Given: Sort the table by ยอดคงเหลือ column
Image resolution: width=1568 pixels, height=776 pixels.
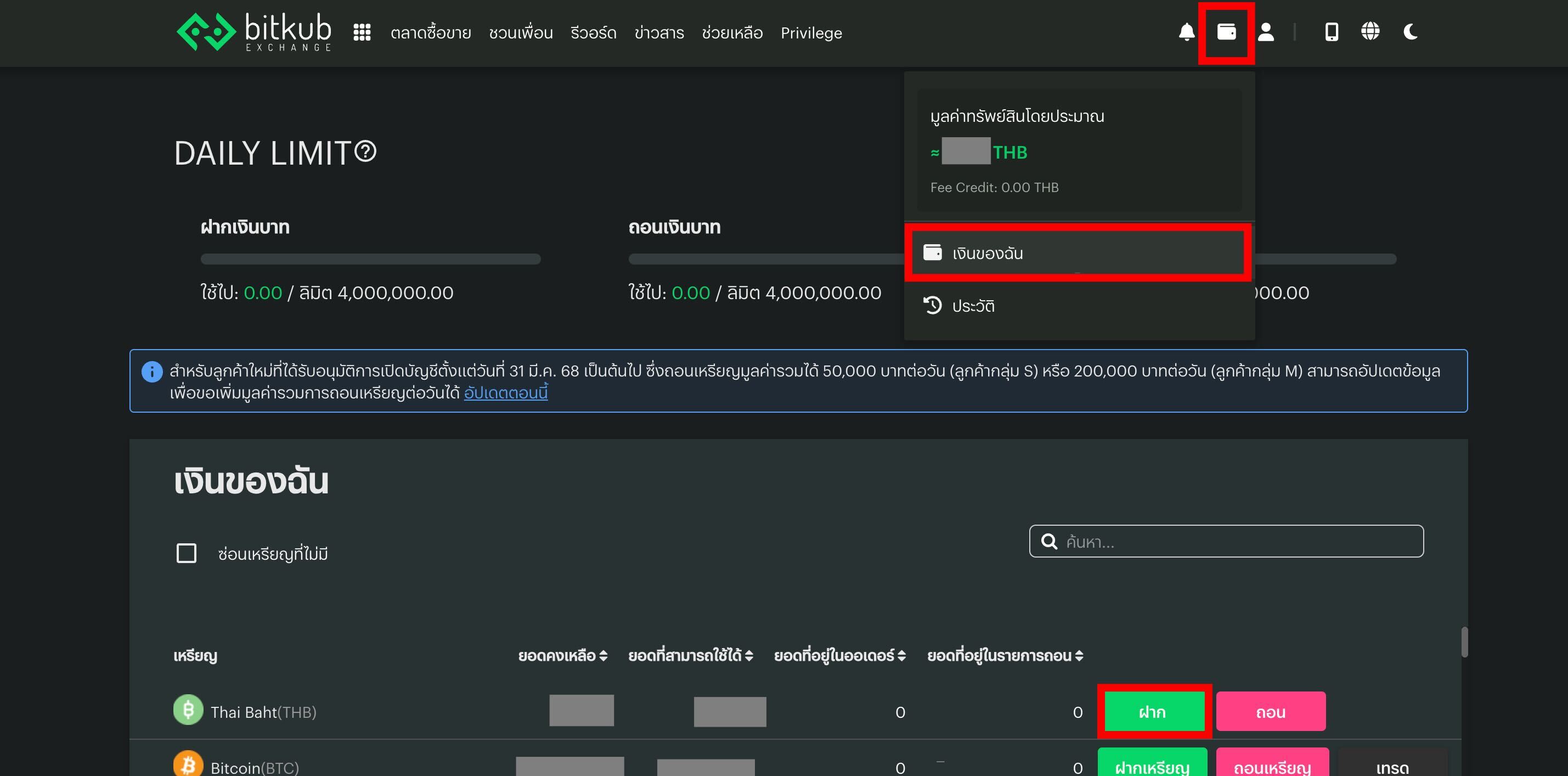Looking at the screenshot, I should pyautogui.click(x=602, y=655).
